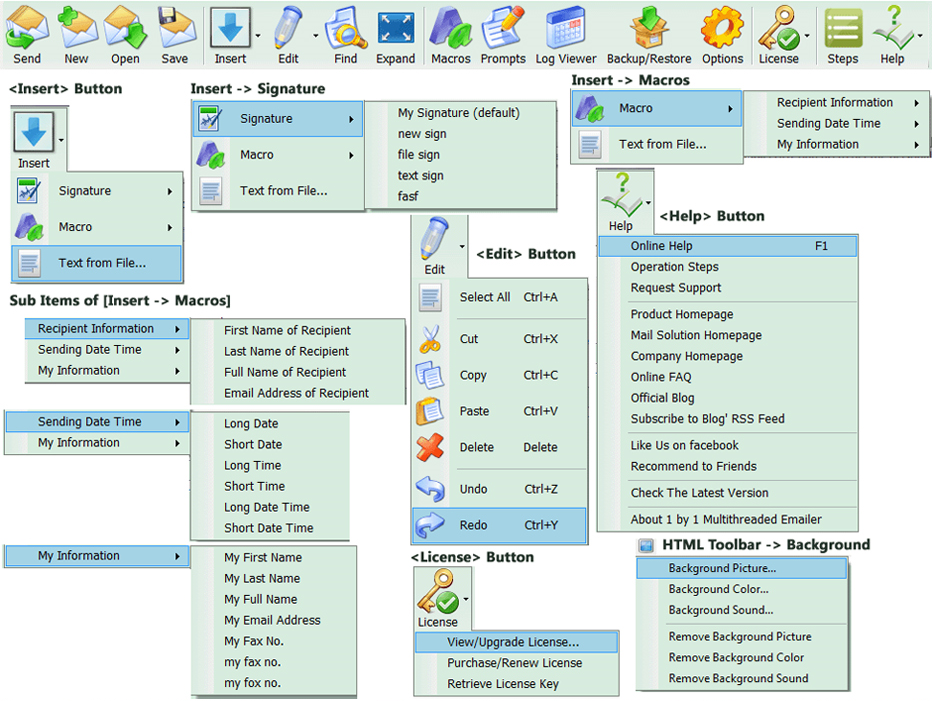Pick "Email Address of Recipient" macro
932x701 pixels.
296,393
